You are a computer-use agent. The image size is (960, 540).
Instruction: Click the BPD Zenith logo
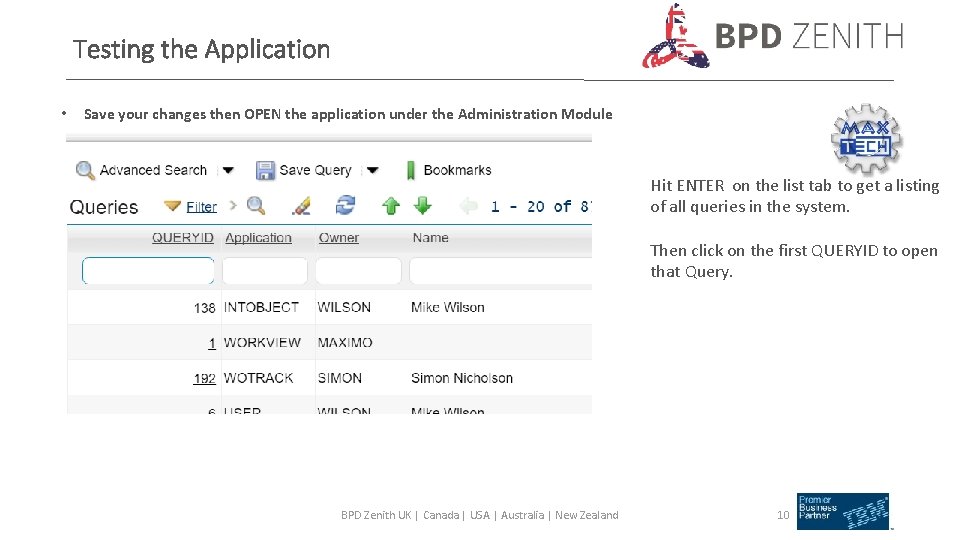click(773, 36)
